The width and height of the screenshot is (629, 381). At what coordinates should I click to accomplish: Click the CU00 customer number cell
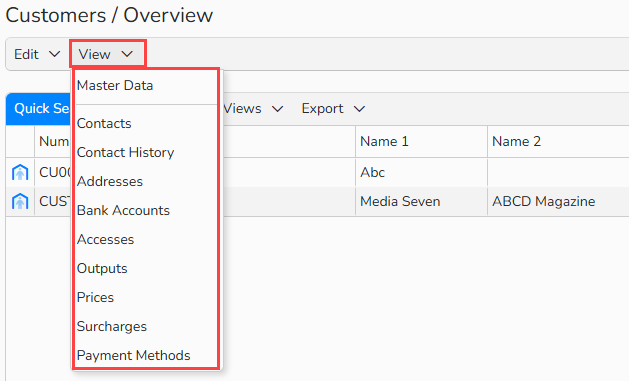(53, 172)
